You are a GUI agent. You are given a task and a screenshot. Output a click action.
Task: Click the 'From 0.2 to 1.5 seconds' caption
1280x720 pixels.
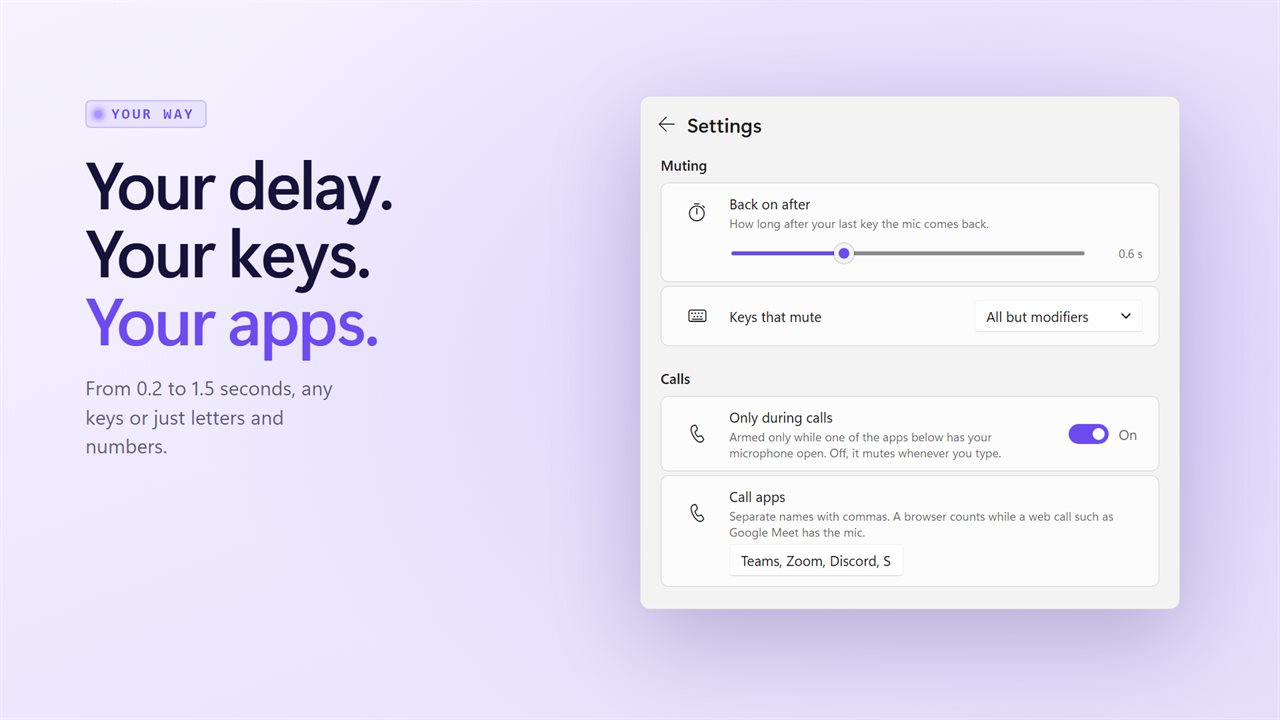coord(209,418)
